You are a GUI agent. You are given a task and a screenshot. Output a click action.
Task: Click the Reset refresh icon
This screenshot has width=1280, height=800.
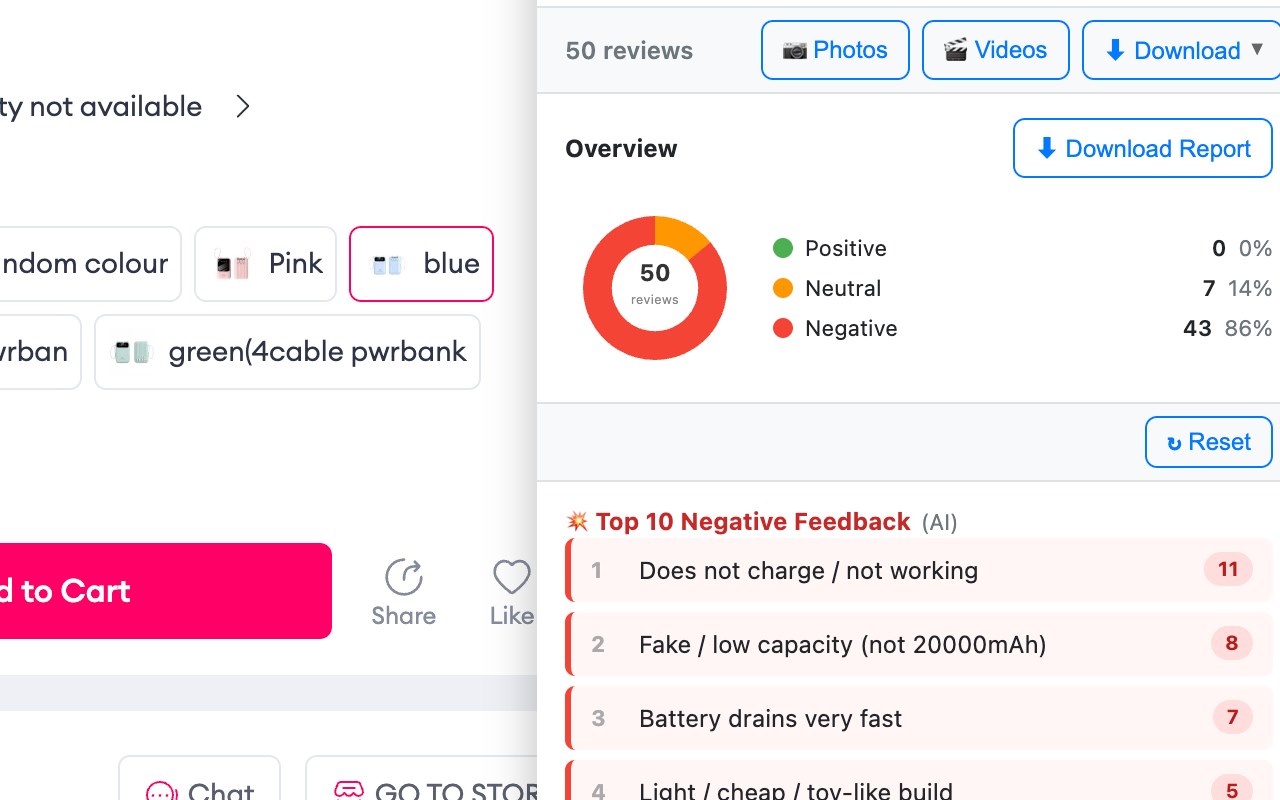1174,443
